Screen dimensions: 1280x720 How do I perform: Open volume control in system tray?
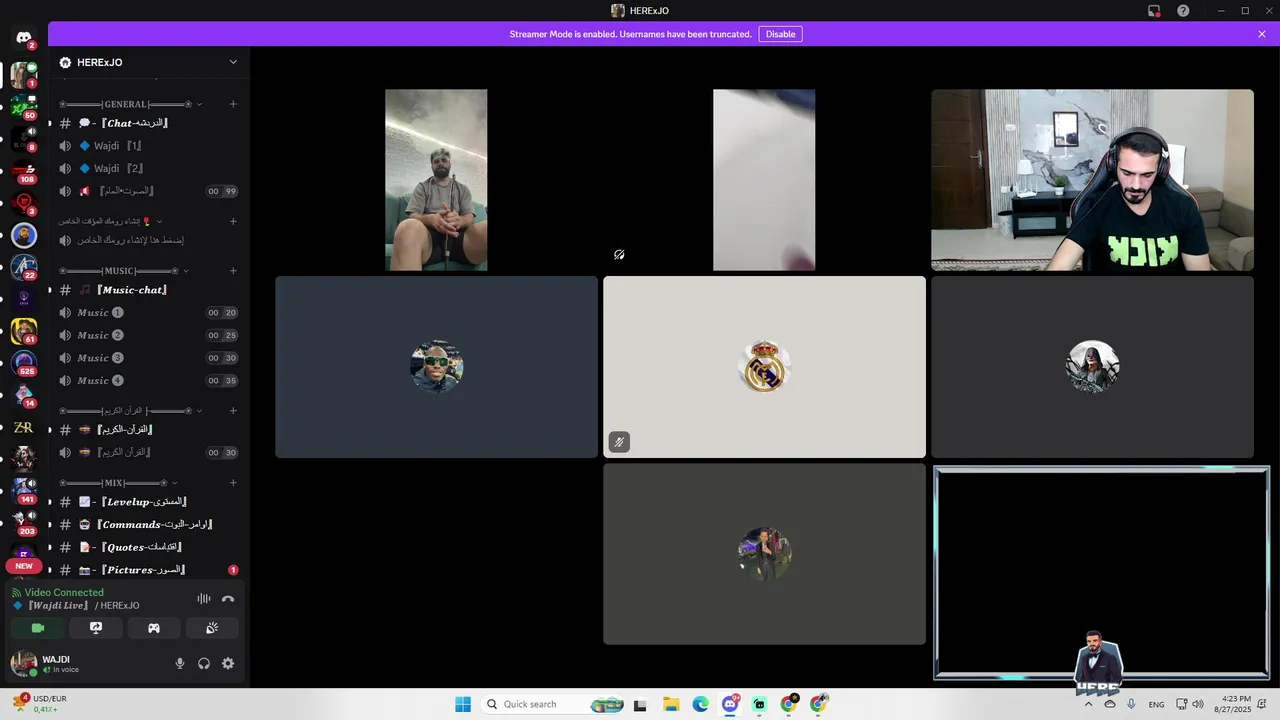point(1198,704)
